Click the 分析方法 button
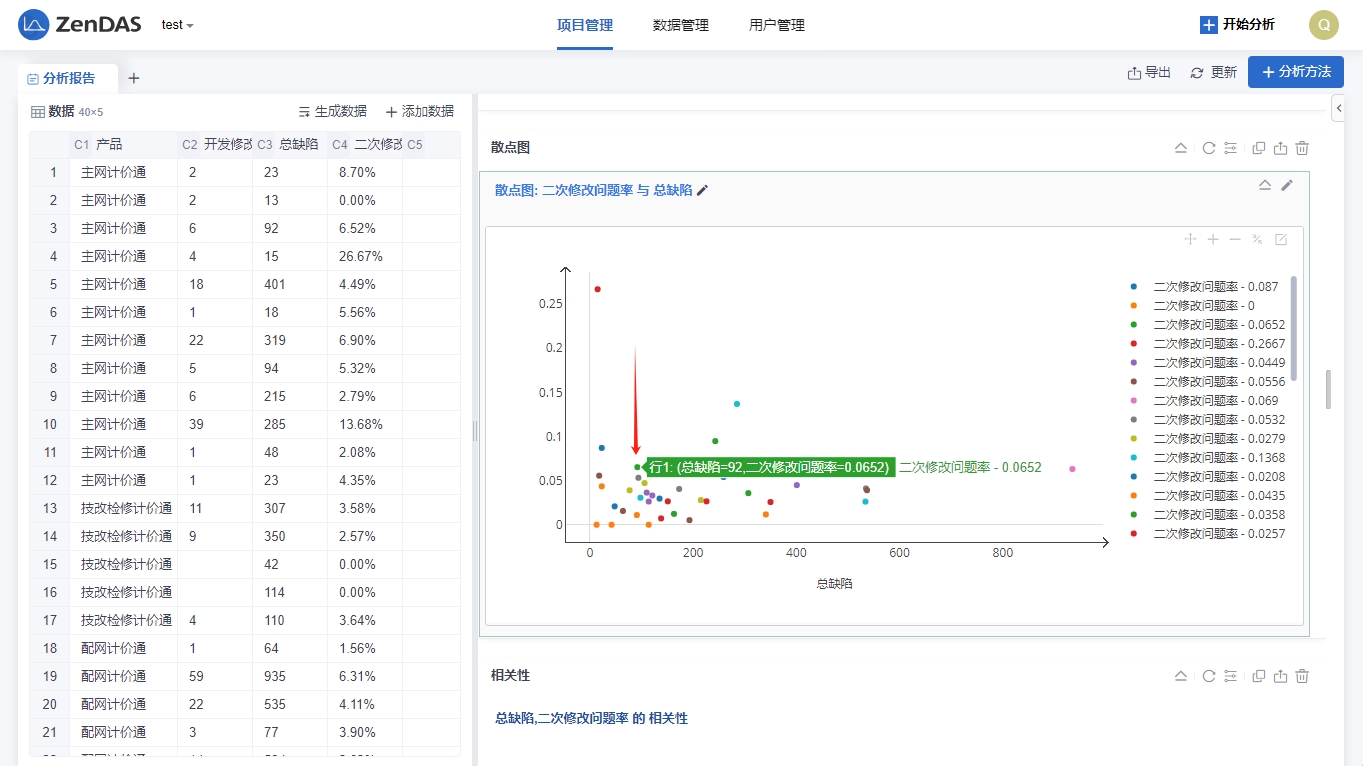The height and width of the screenshot is (766, 1363). [x=1295, y=72]
